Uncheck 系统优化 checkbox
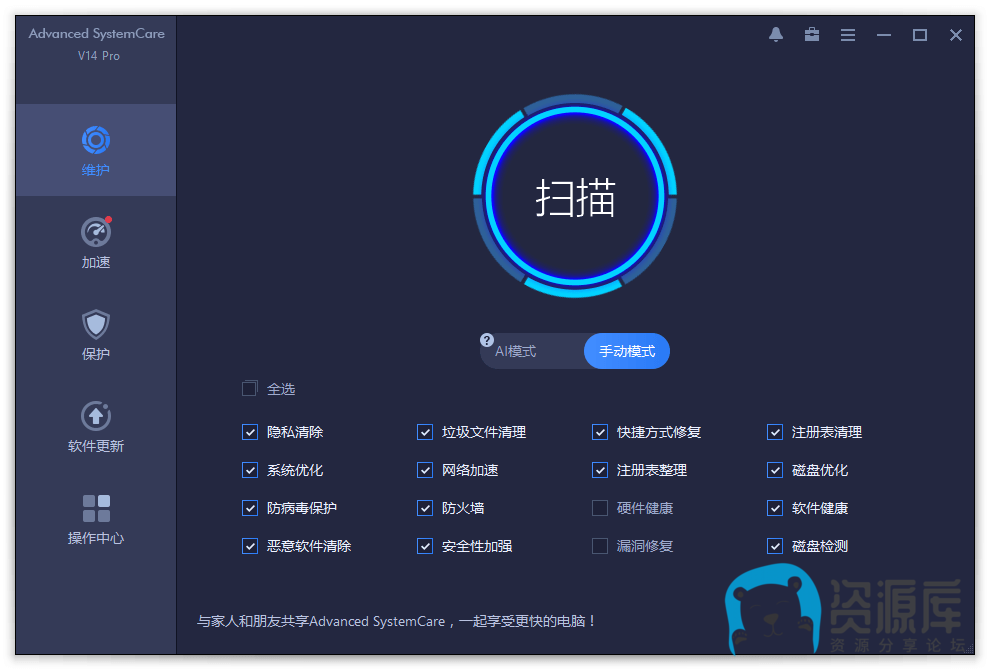 (249, 470)
